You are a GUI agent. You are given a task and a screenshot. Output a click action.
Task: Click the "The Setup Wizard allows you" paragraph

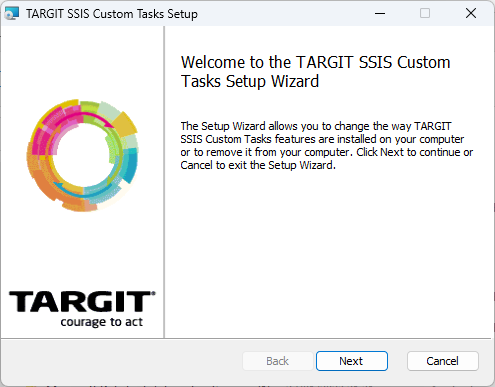(327, 146)
